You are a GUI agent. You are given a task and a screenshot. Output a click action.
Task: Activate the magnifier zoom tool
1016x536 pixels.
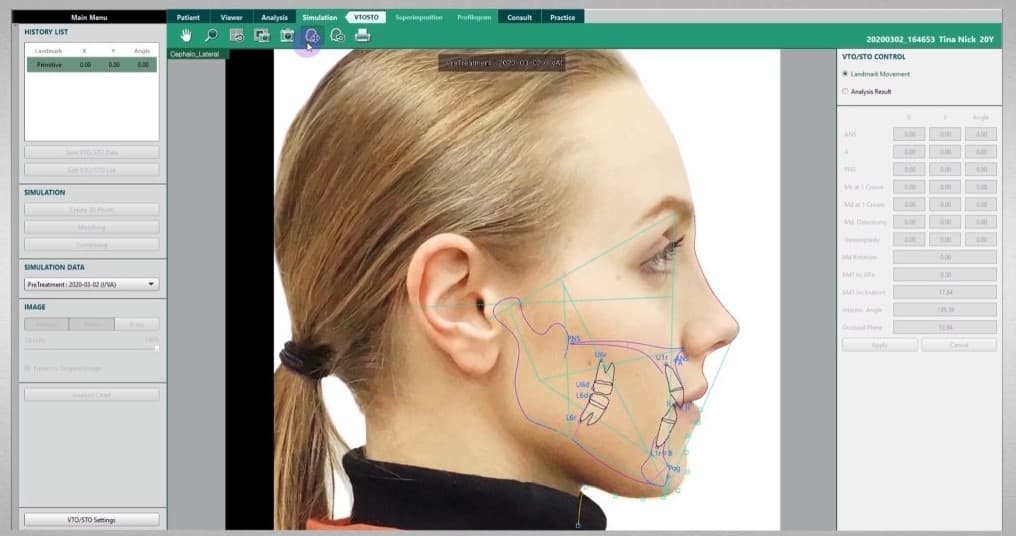point(211,35)
